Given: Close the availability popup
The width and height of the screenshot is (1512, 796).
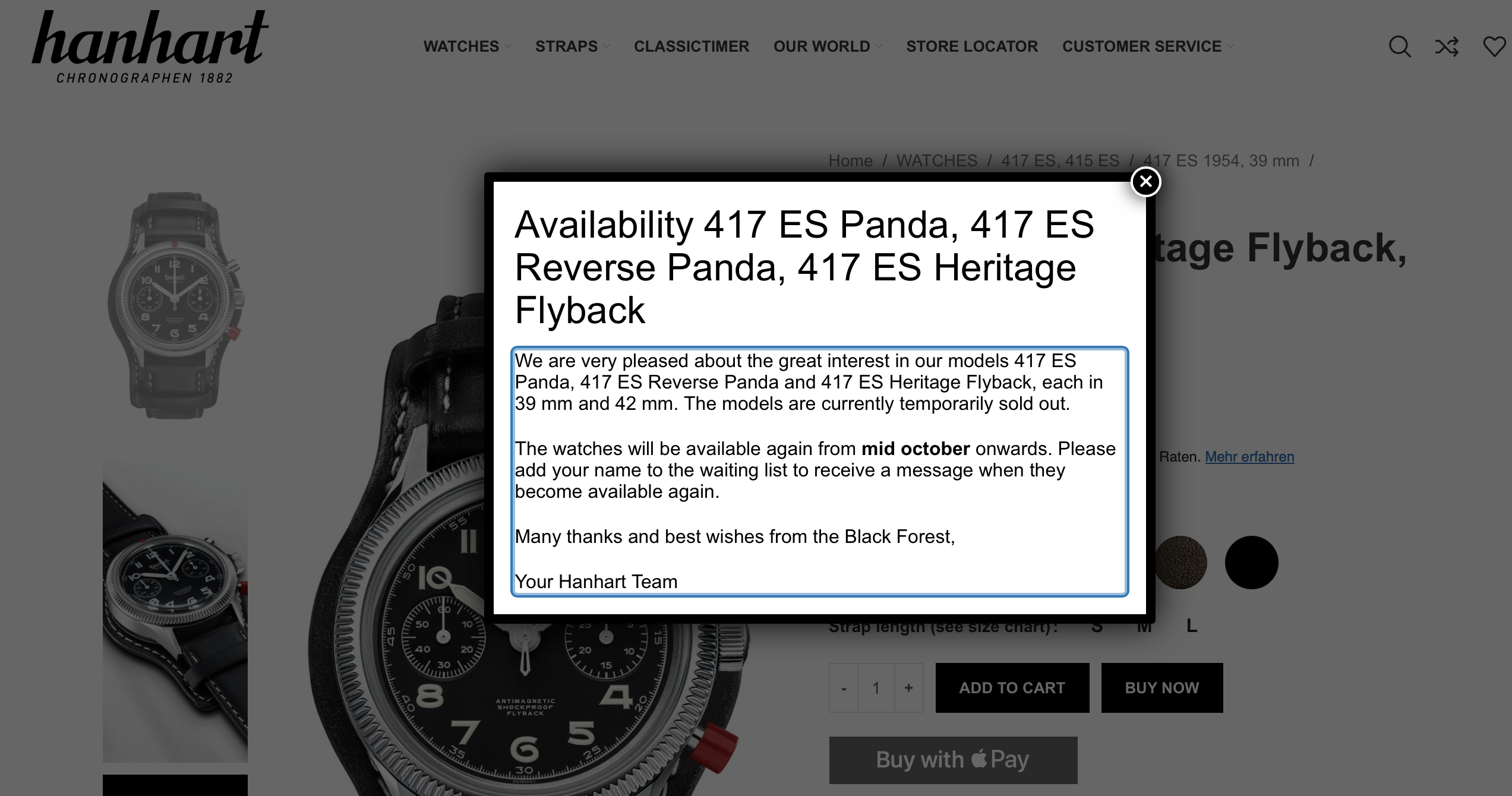Looking at the screenshot, I should (x=1145, y=182).
